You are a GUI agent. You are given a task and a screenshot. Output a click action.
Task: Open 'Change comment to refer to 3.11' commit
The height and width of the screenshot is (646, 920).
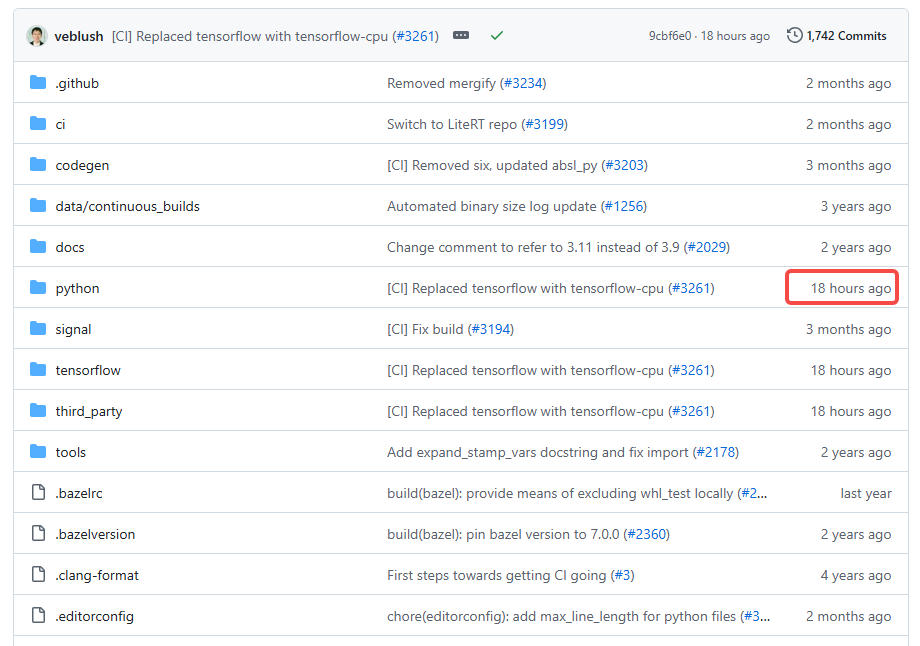pos(533,248)
